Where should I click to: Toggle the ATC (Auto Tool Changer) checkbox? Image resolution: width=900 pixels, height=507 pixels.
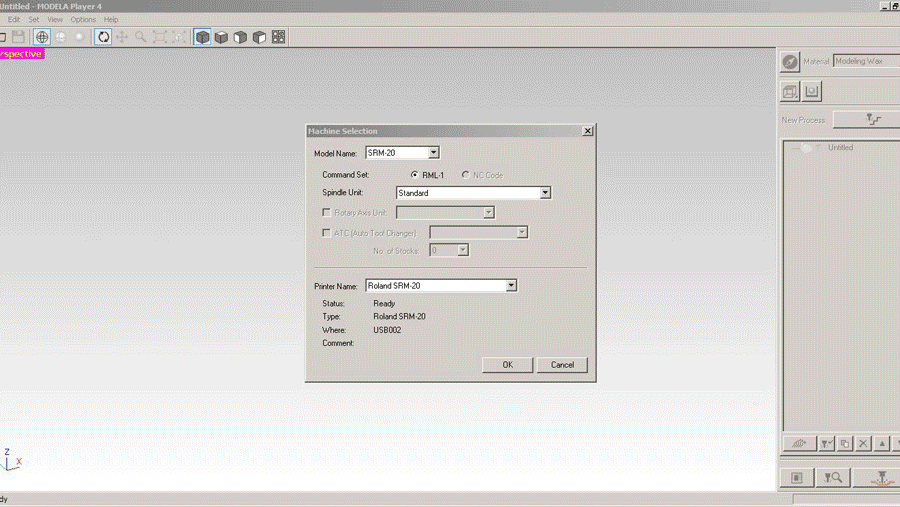[327, 233]
